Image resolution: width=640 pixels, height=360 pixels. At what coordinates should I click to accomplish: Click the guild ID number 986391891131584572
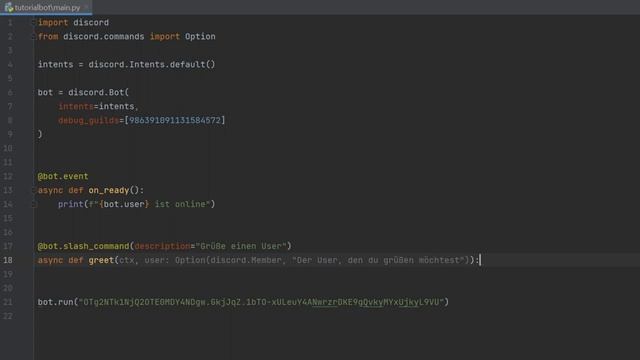pos(175,120)
